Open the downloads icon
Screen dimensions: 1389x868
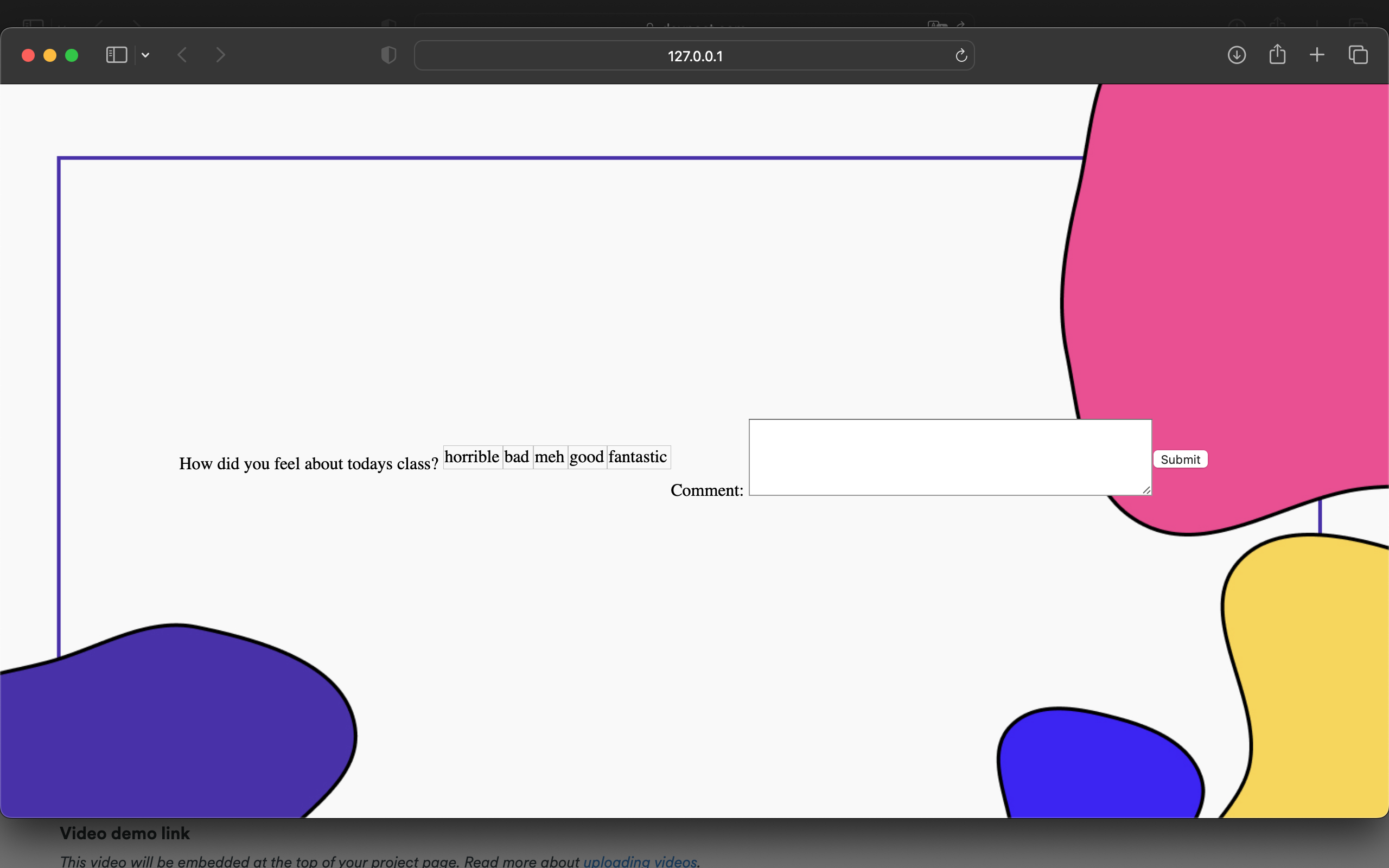coord(1237,55)
